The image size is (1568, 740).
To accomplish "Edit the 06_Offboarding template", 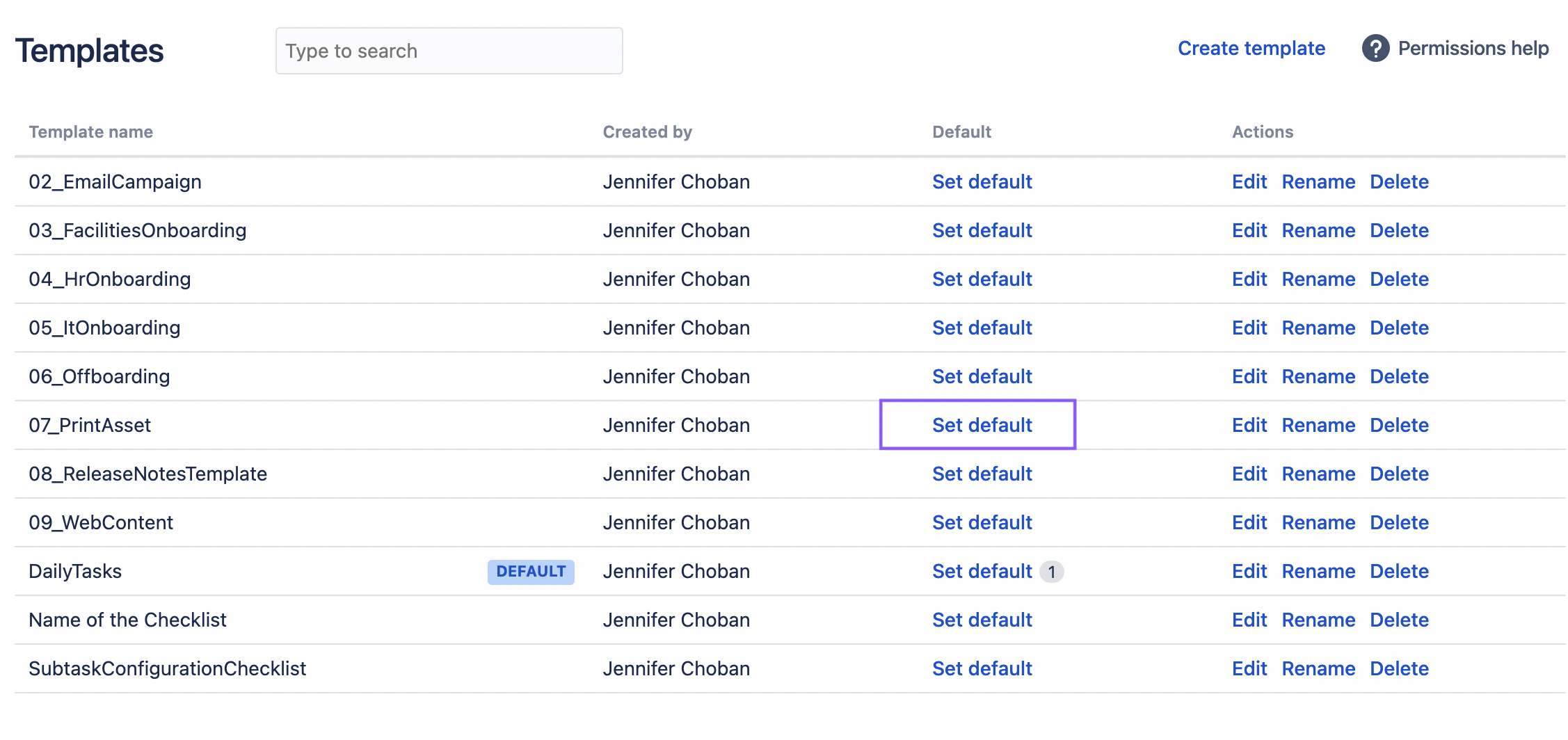I will 1249,376.
